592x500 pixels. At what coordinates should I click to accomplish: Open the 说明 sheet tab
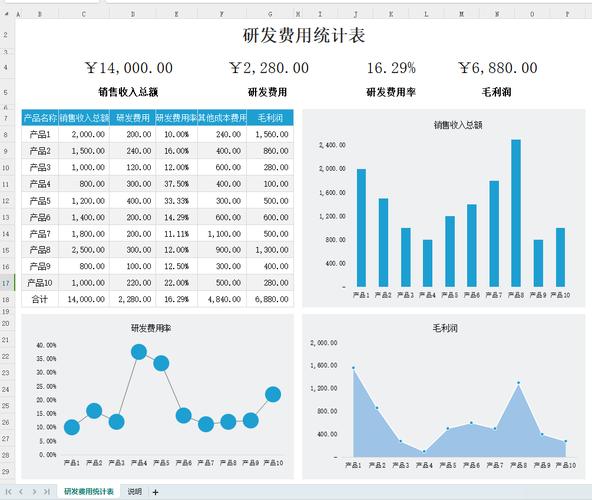(x=134, y=491)
